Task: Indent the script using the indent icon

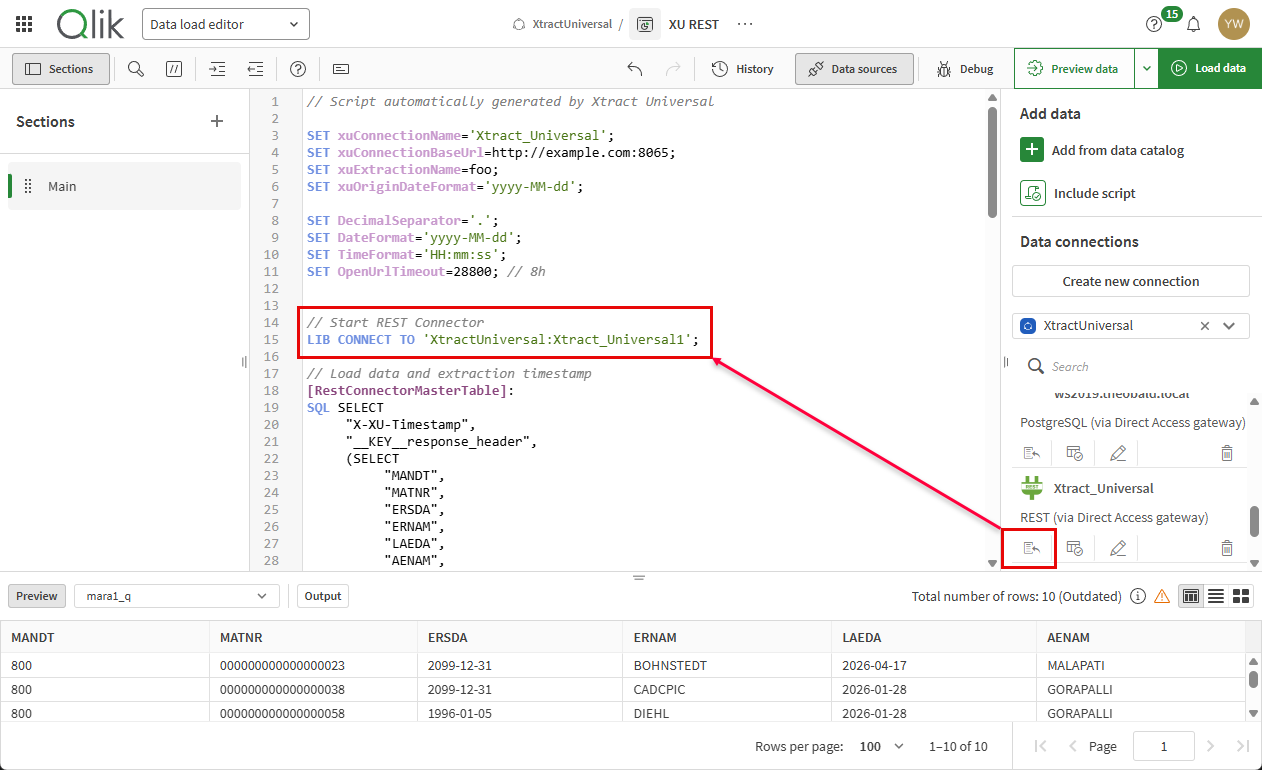Action: point(217,68)
